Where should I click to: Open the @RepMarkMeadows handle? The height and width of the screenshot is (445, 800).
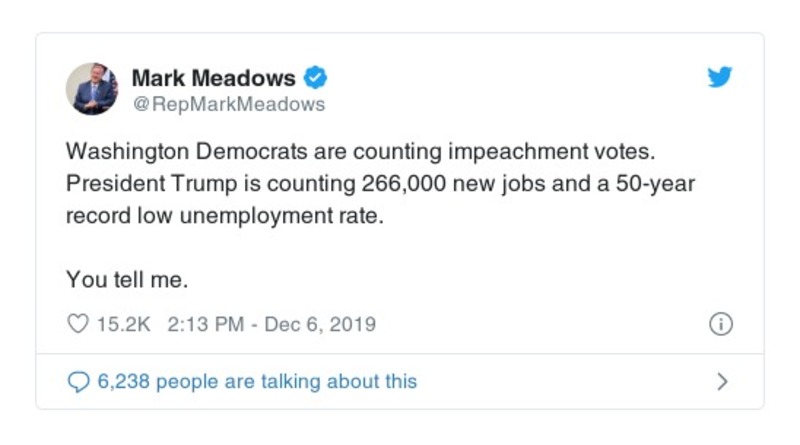(x=228, y=104)
